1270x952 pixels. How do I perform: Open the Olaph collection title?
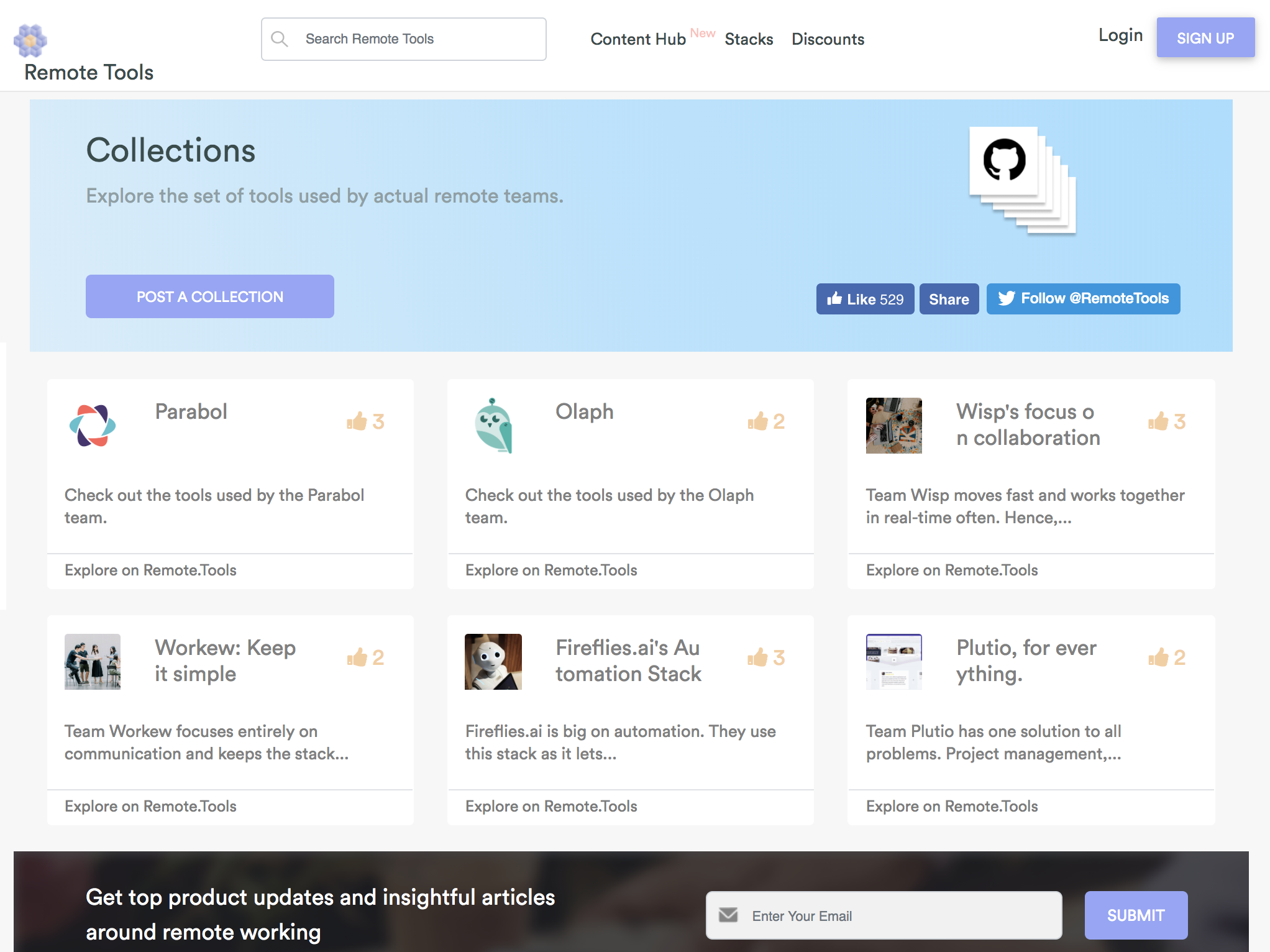click(584, 411)
